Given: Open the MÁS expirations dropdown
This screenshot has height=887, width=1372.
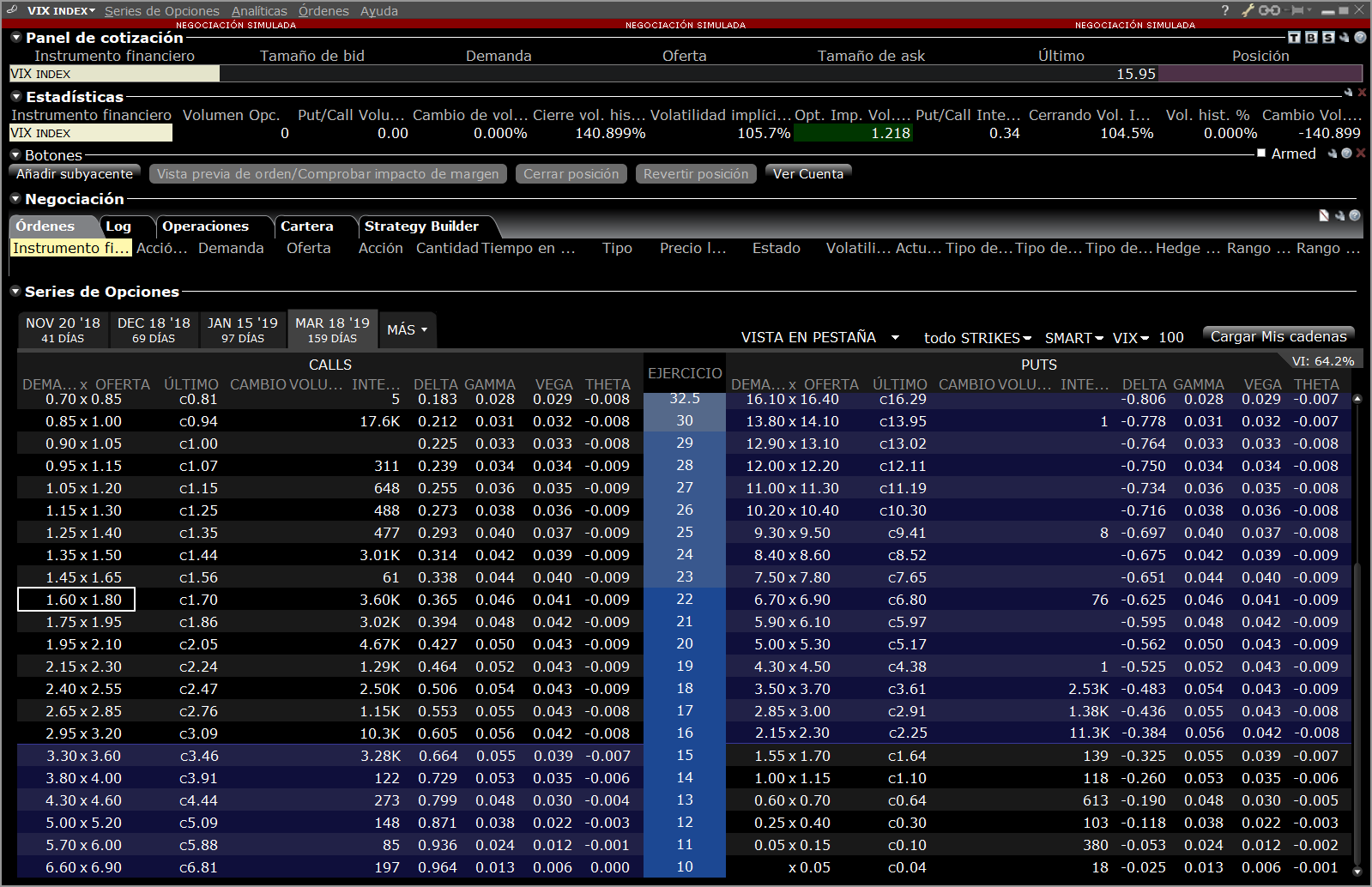Looking at the screenshot, I should tap(407, 329).
